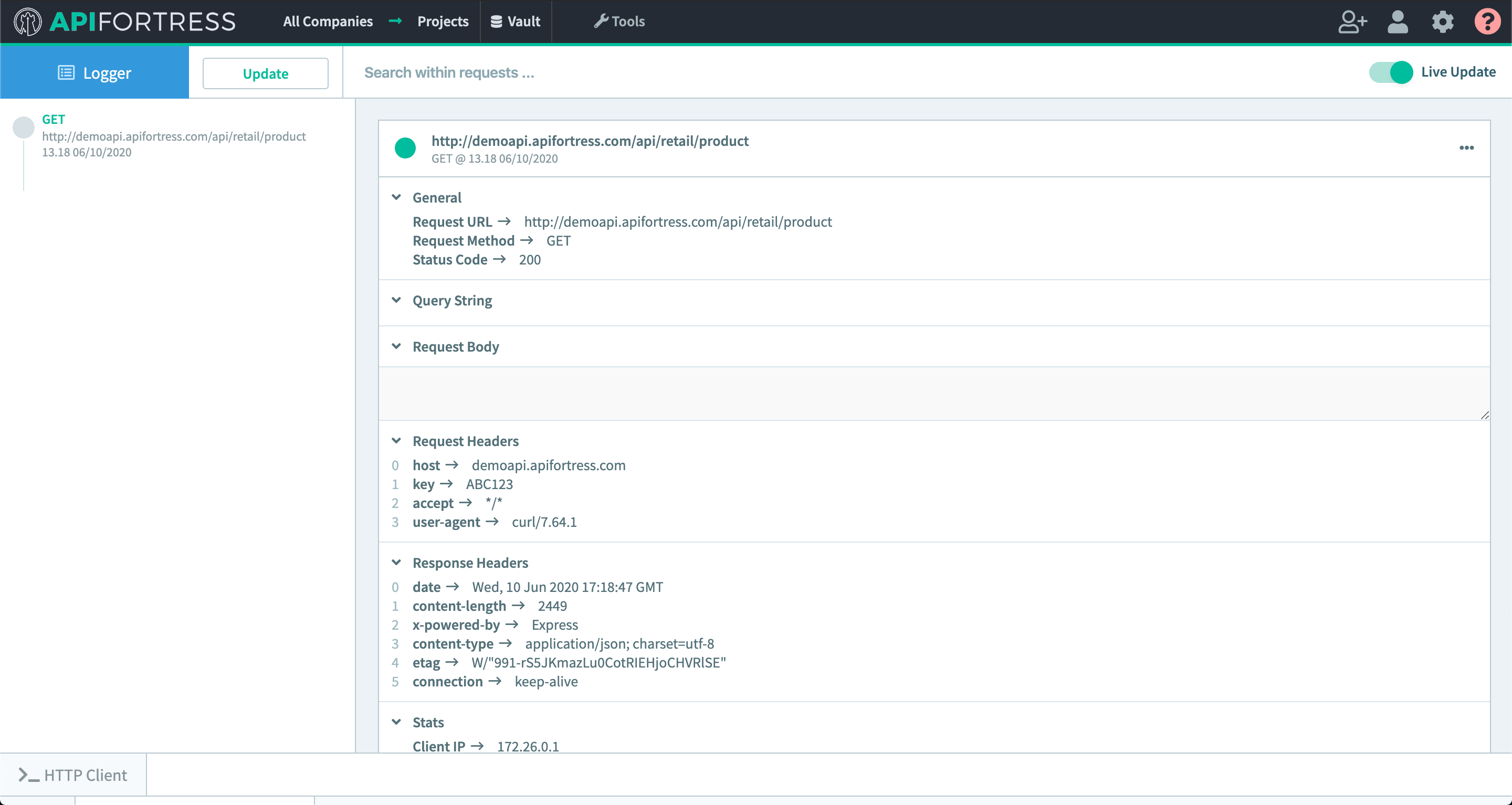Image resolution: width=1512 pixels, height=805 pixels.
Task: Toggle the Live Update switch
Action: (1391, 72)
